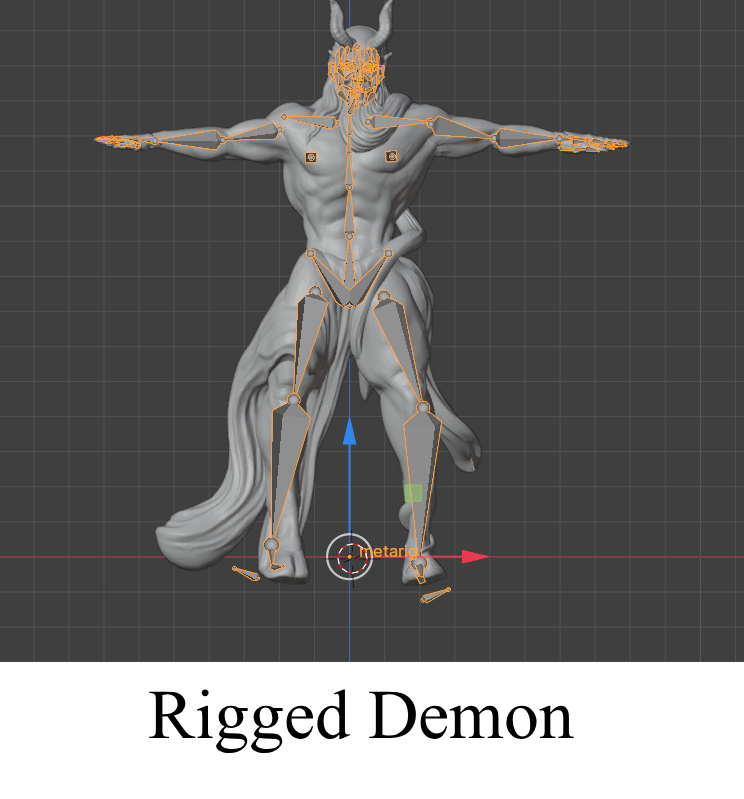744x799 pixels.
Task: Select the face bones cluster on head
Action: coord(357,72)
